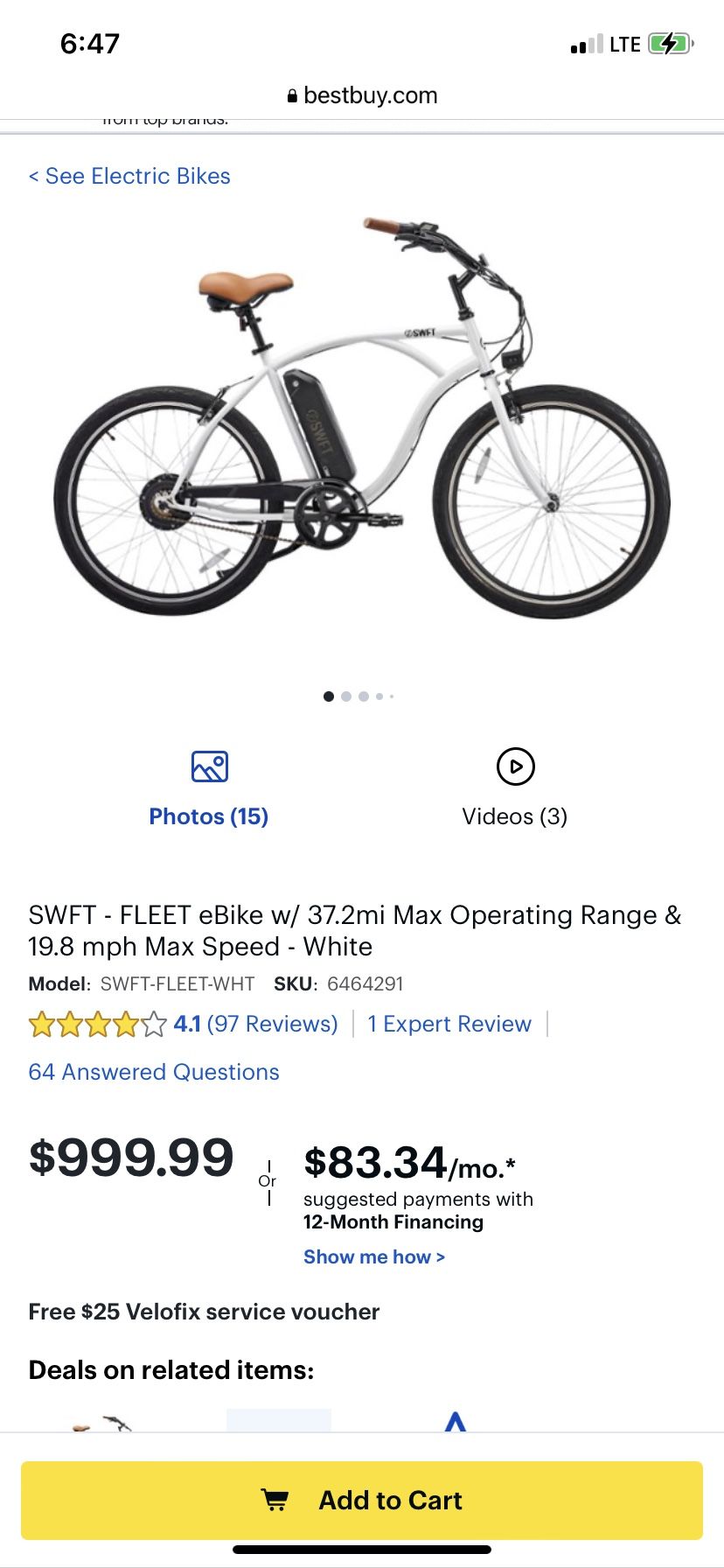Open the 97 Reviews link

pyautogui.click(x=272, y=1024)
